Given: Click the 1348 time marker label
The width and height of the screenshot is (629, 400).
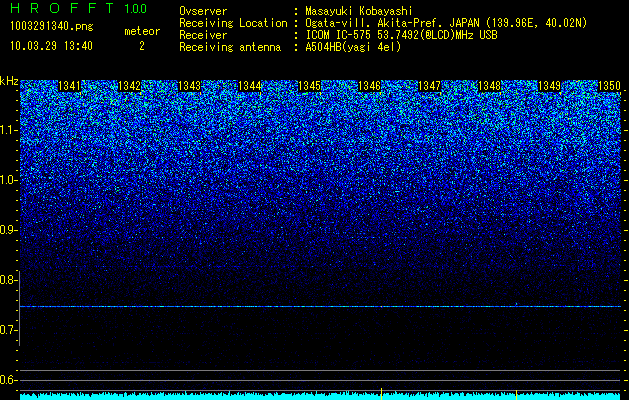Looking at the screenshot, I should point(490,86).
